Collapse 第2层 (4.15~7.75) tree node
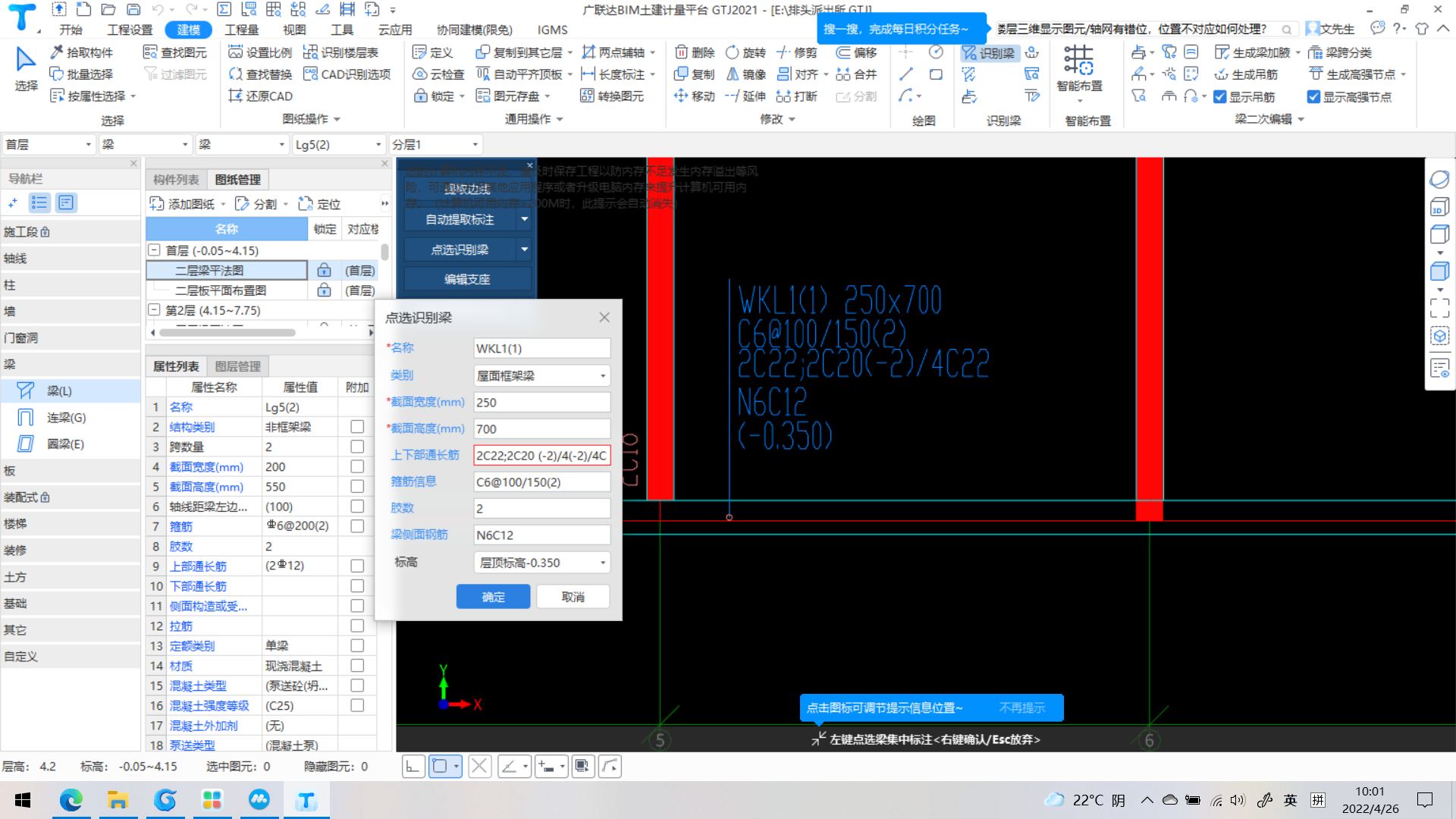This screenshot has height=819, width=1456. tap(155, 310)
